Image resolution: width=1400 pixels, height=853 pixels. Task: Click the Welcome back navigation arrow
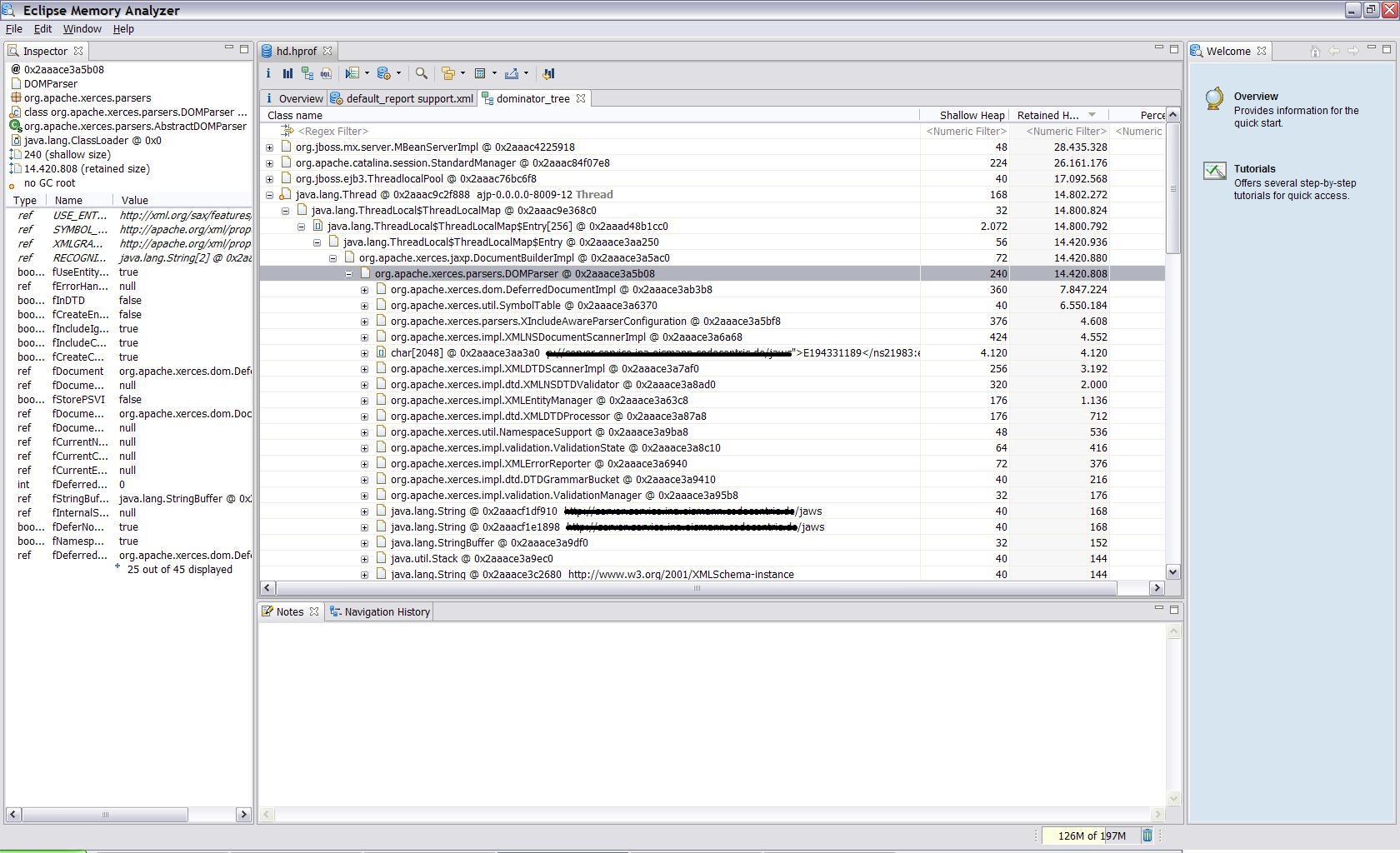click(x=1334, y=51)
